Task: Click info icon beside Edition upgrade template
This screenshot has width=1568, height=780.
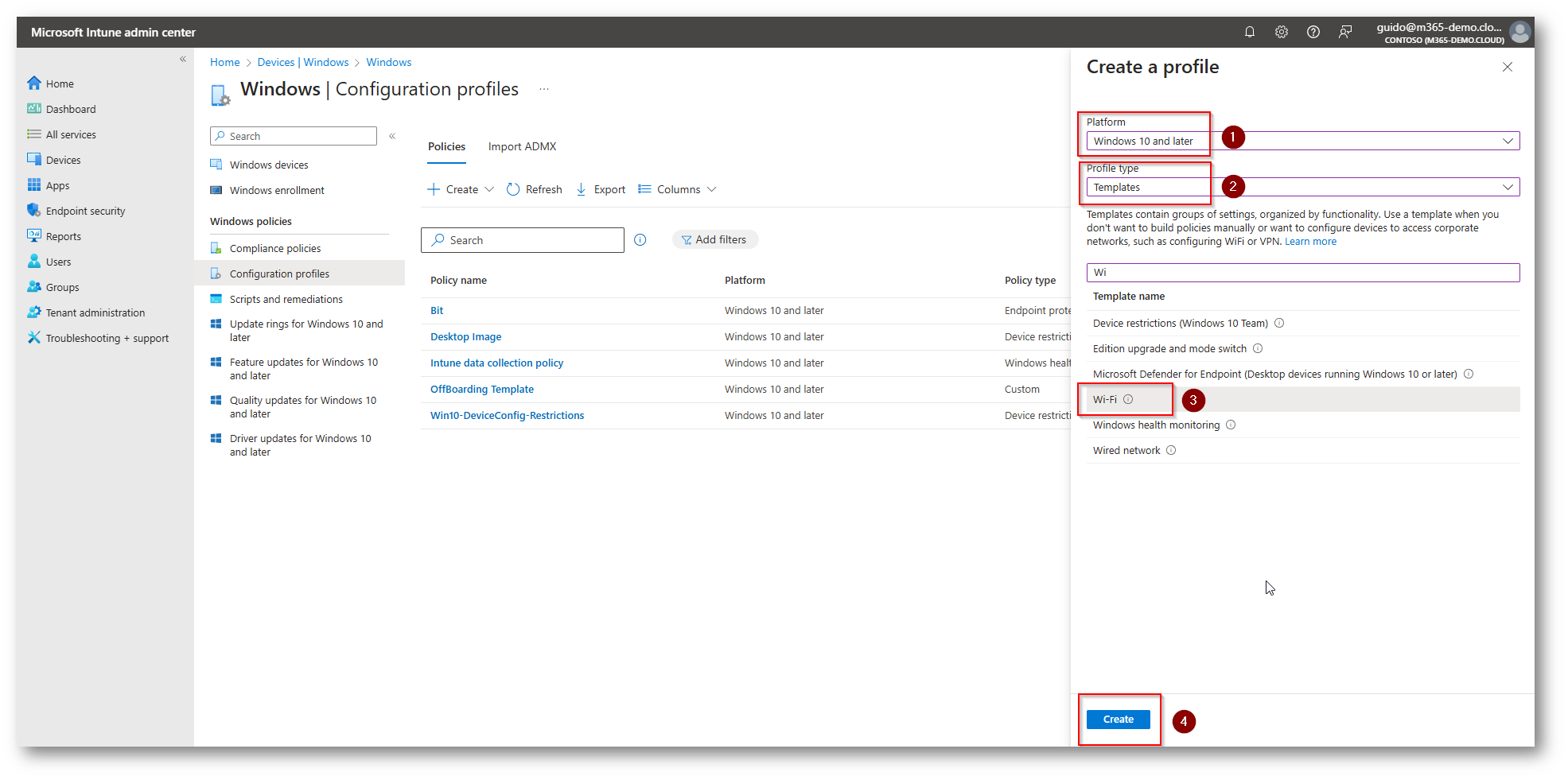Action: coord(1258,348)
